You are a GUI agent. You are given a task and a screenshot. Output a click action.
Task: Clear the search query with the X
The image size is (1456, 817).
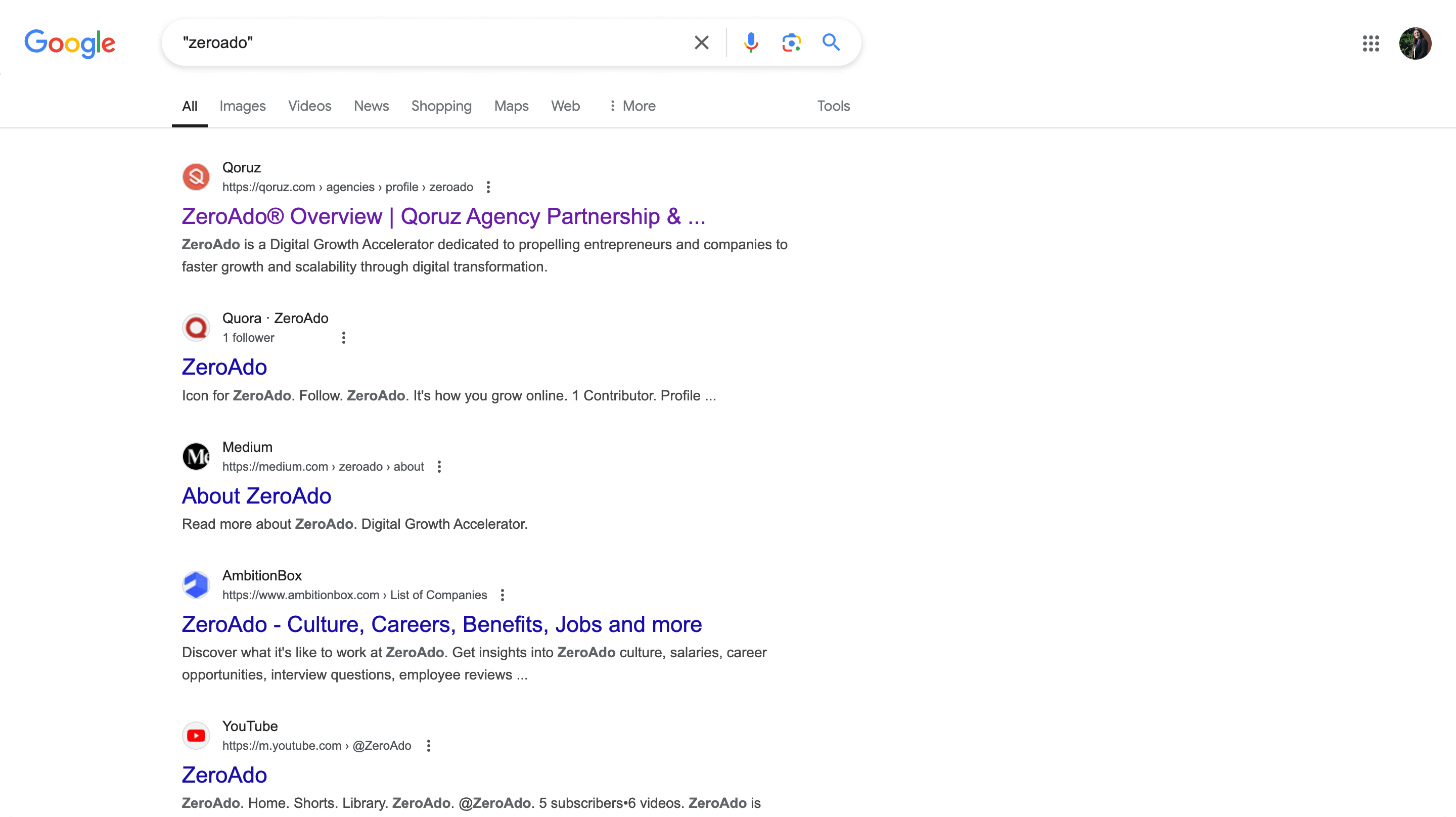[701, 42]
